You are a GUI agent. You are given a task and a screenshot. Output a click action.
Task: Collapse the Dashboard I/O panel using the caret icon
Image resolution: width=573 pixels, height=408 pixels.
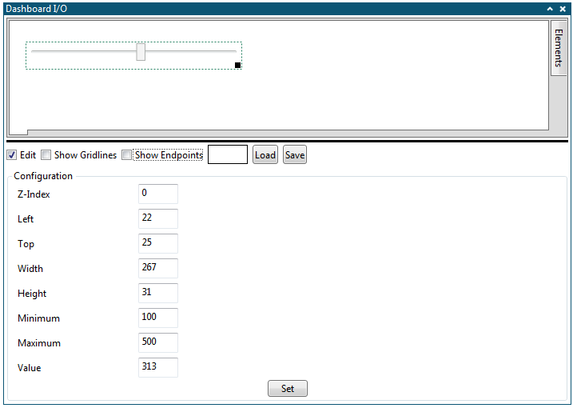tap(550, 9)
